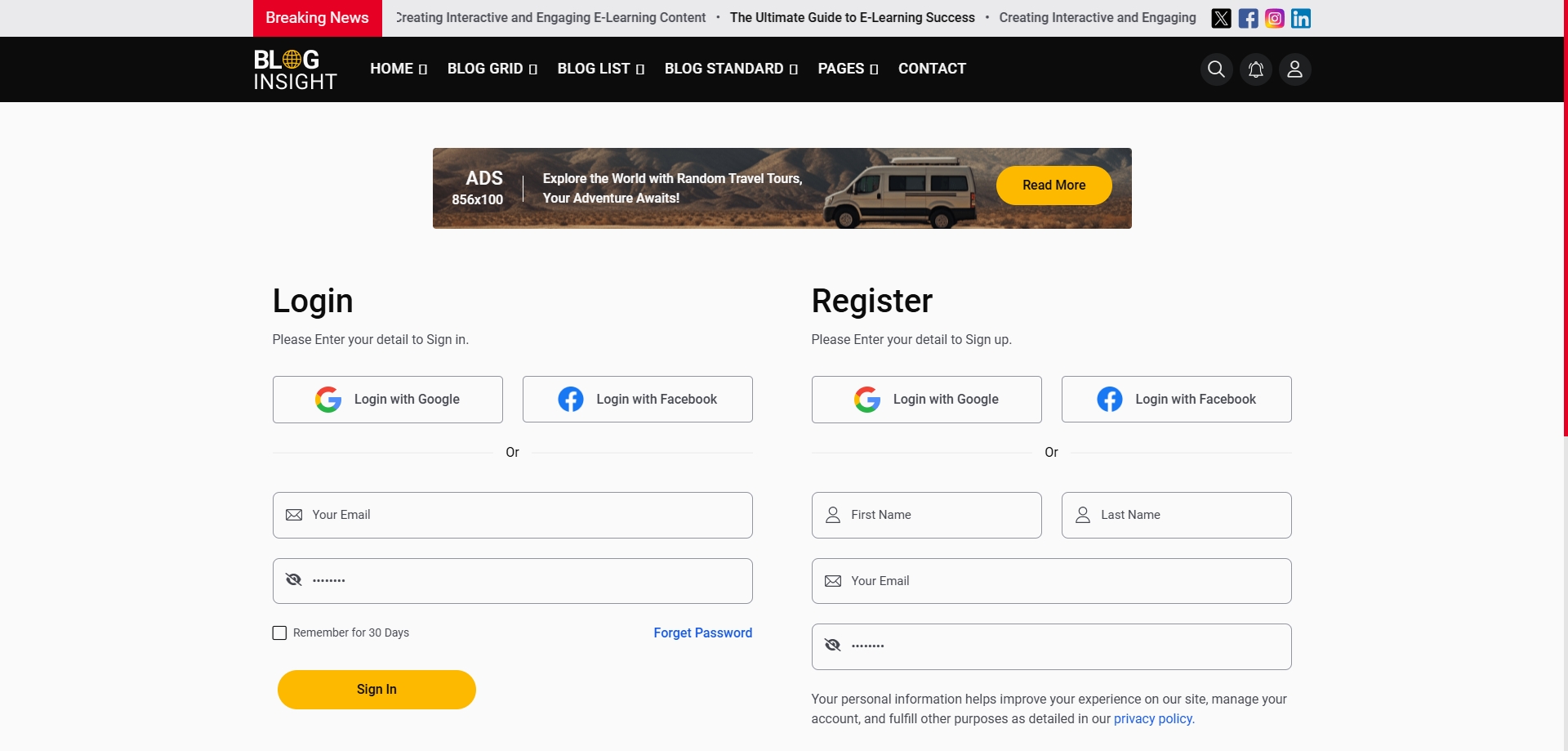1568x751 pixels.
Task: Click the search magnifier icon in header
Action: pyautogui.click(x=1216, y=69)
